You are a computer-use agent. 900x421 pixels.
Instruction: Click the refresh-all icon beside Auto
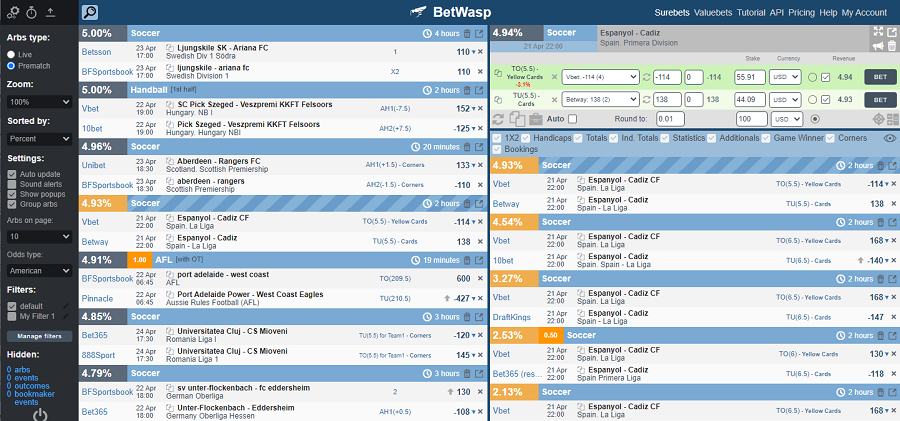[x=498, y=119]
